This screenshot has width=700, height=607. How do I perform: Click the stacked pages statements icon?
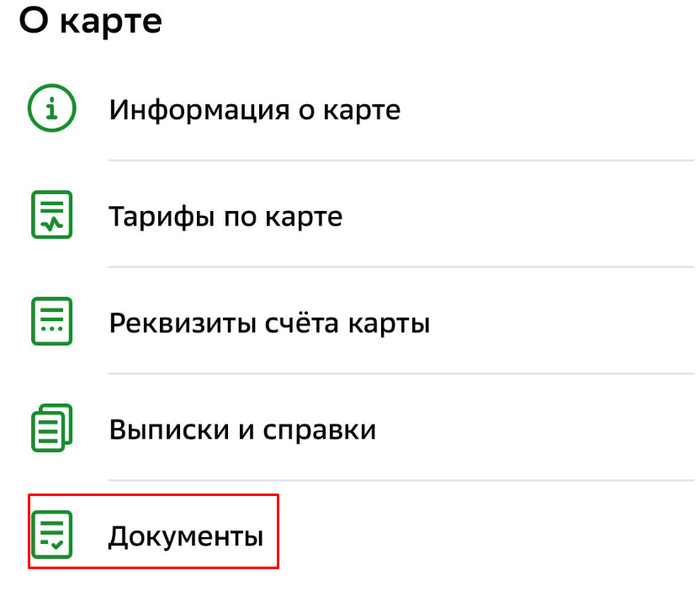tap(52, 429)
